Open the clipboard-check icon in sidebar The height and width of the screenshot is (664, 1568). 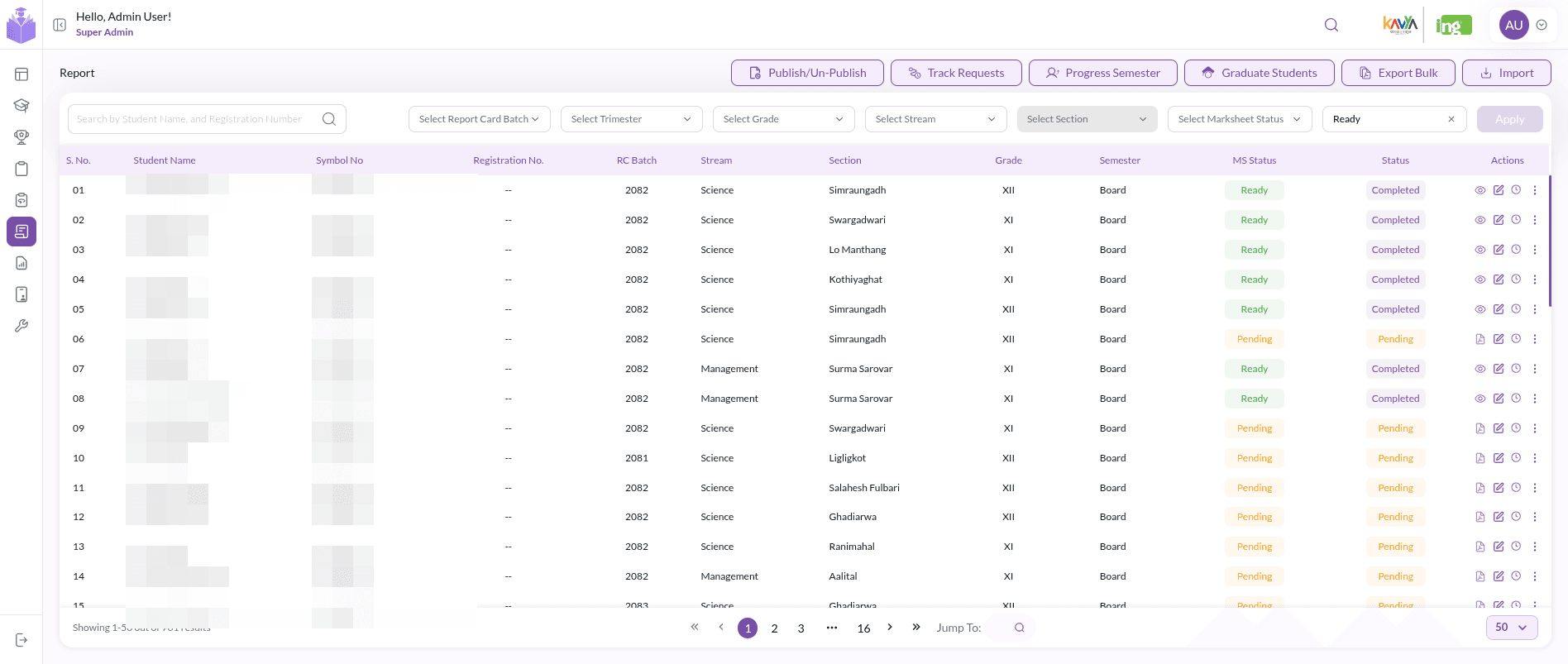click(22, 200)
